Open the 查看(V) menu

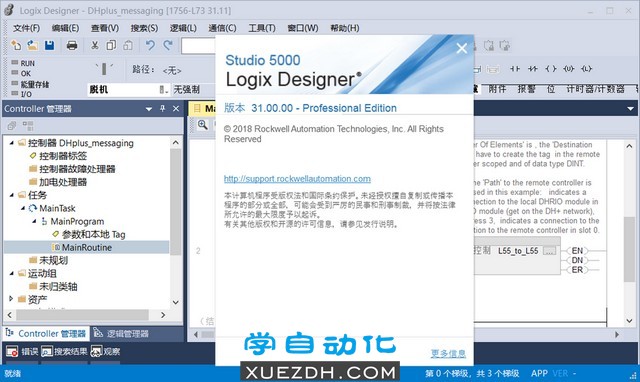(x=105, y=28)
